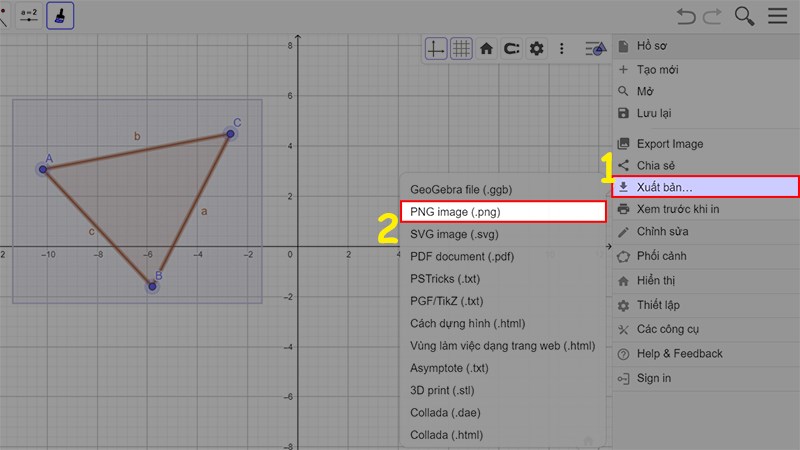Click the redo arrow icon

point(712,16)
